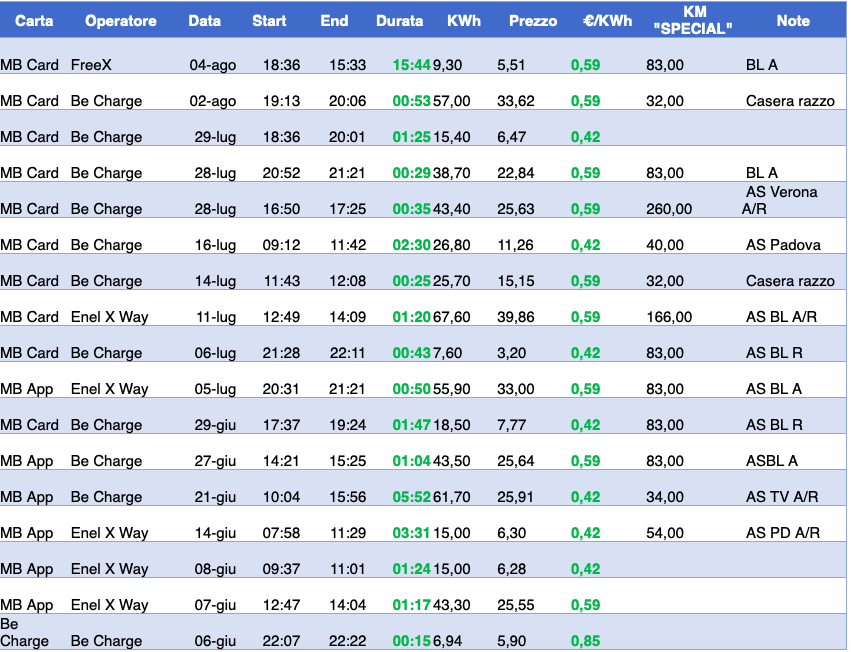Click the 06-lug date cell

coord(215,353)
